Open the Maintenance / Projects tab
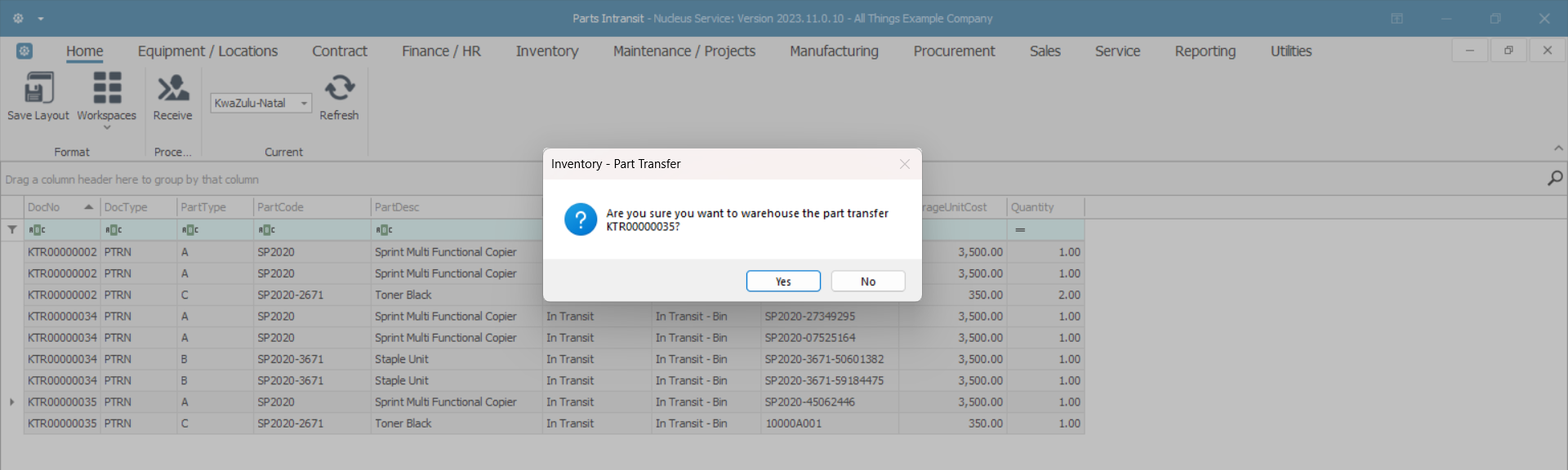 click(x=684, y=51)
